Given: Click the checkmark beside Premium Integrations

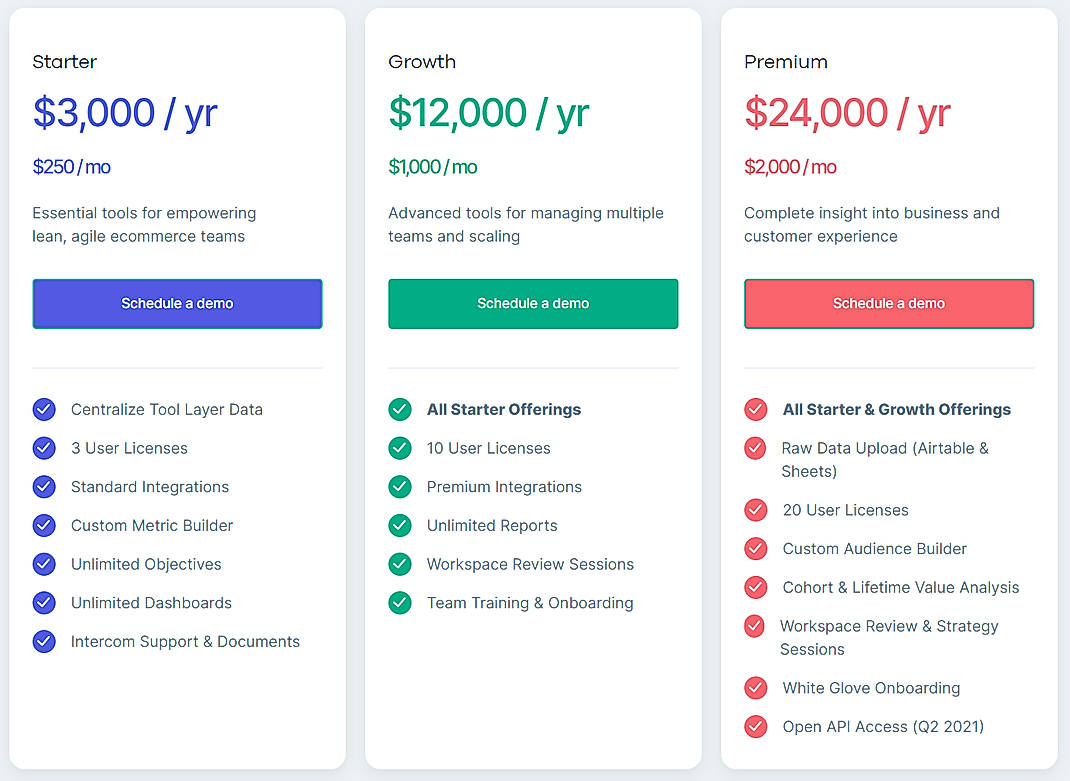Looking at the screenshot, I should point(400,487).
